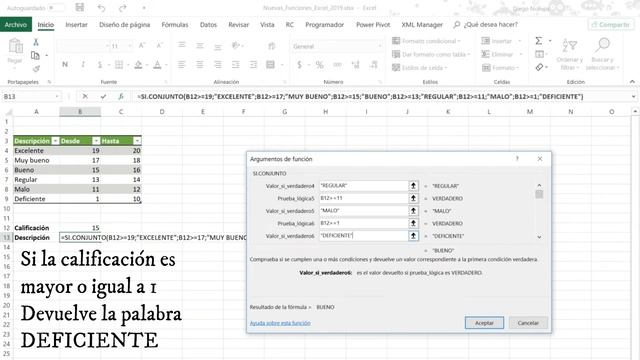Click the Eliminar cells button

point(502,54)
